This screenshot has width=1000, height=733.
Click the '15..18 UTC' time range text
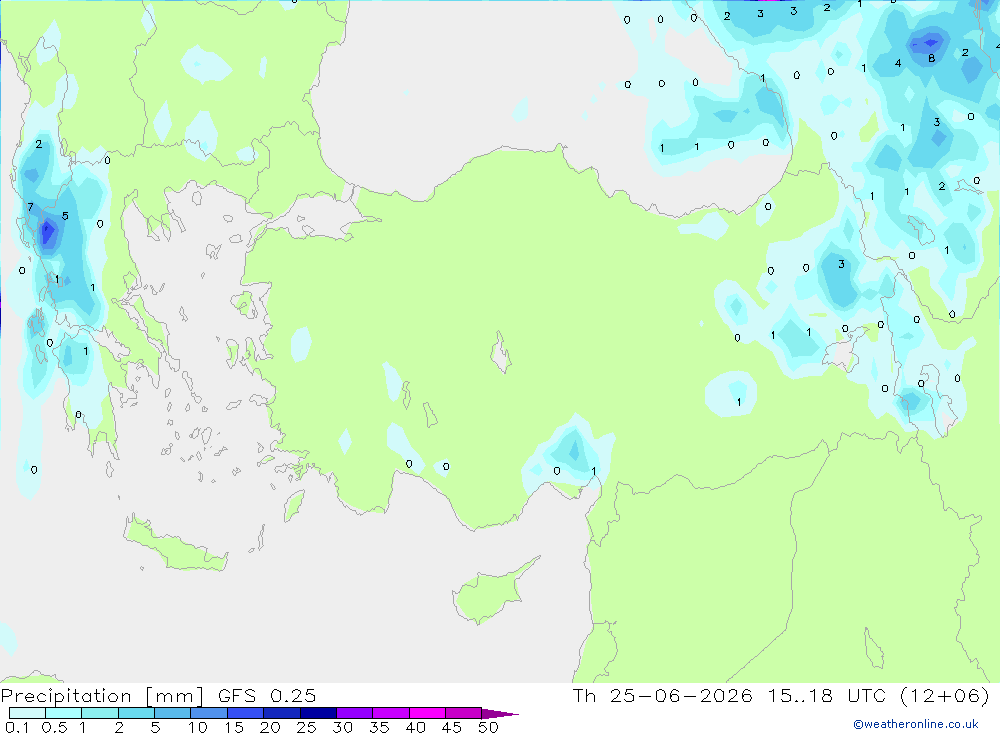827,695
